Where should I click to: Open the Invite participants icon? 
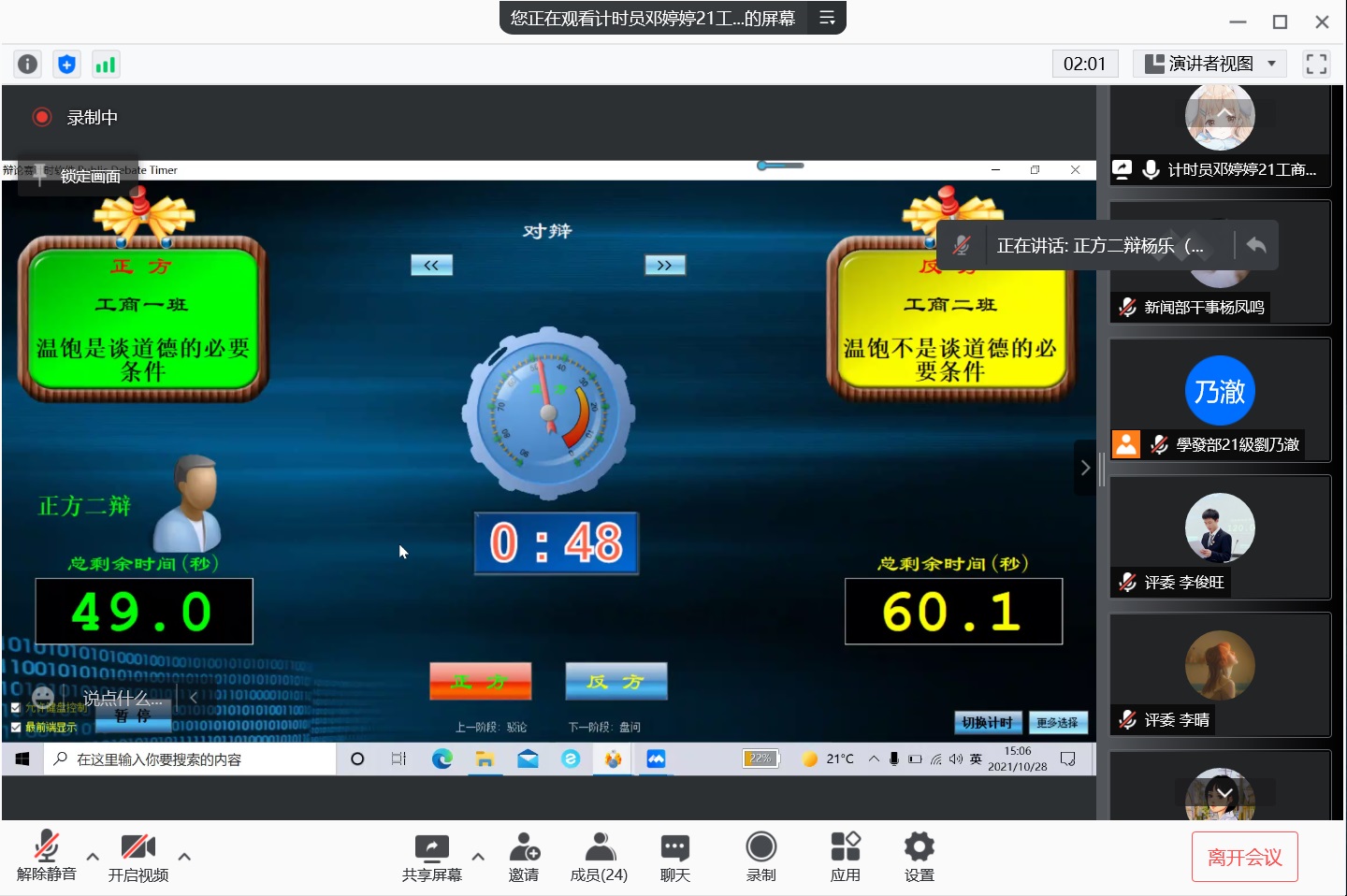524,858
